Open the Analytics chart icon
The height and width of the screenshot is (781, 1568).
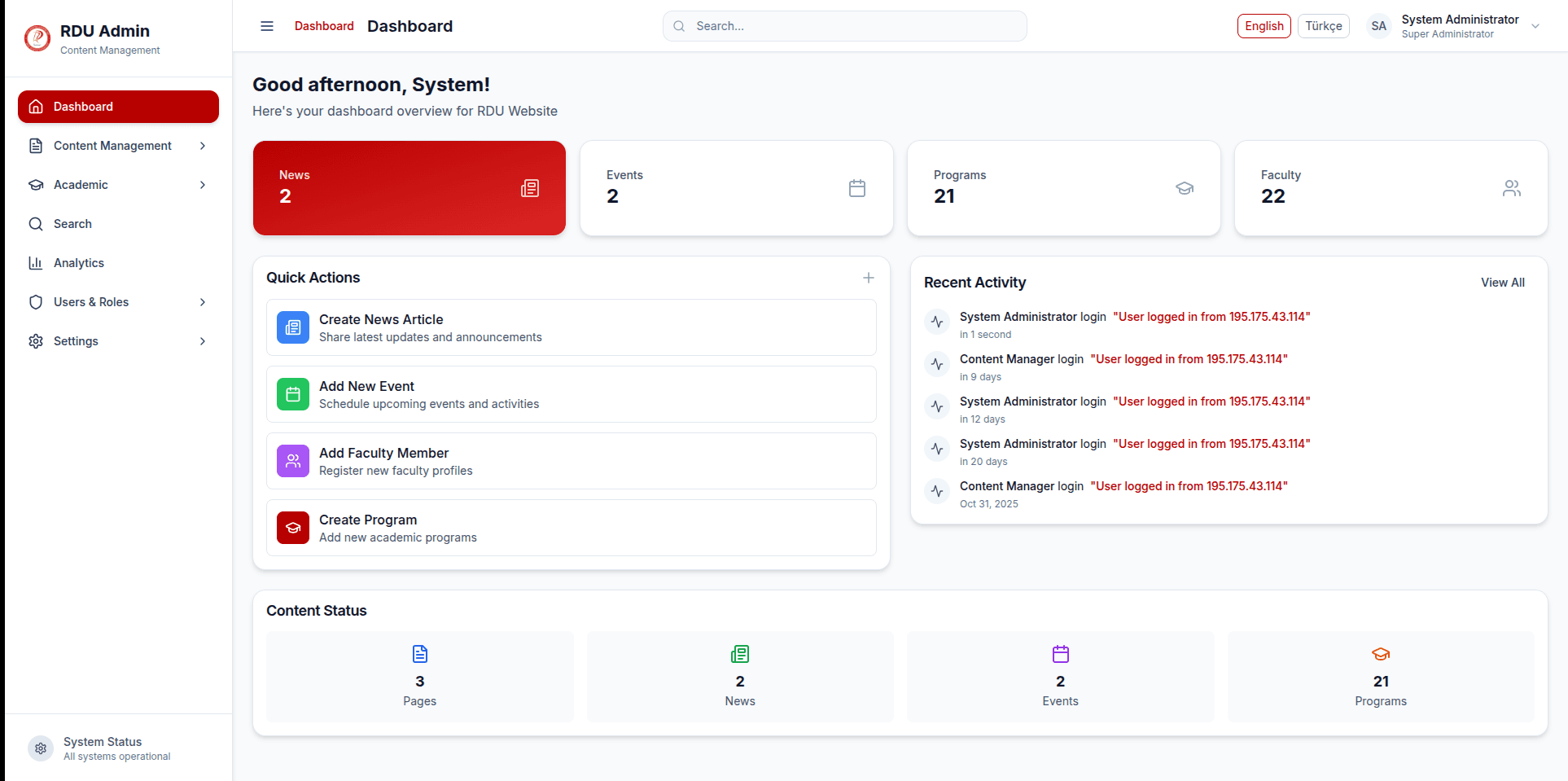36,262
